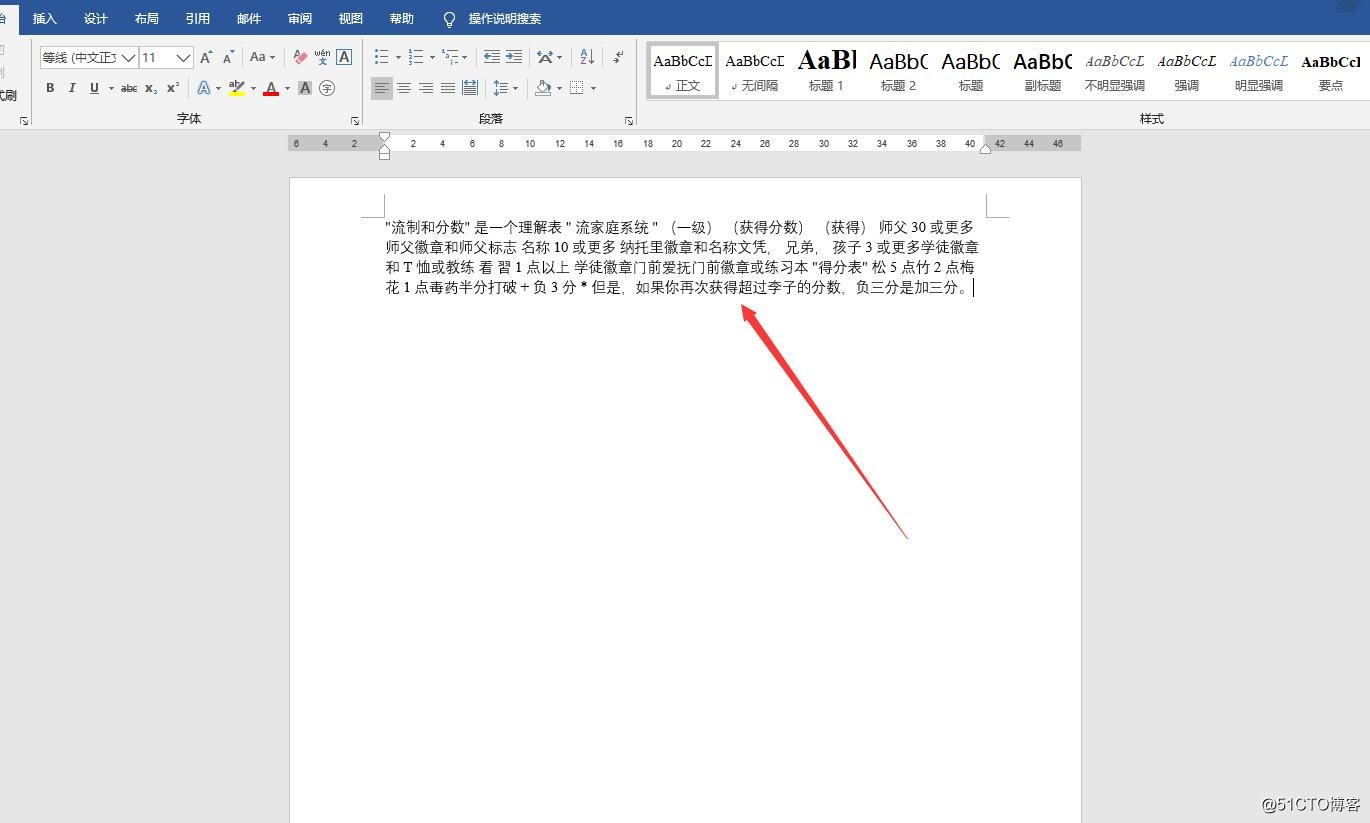Apply 标题 1 style
Screen dimensions: 1370x823
(x=826, y=71)
